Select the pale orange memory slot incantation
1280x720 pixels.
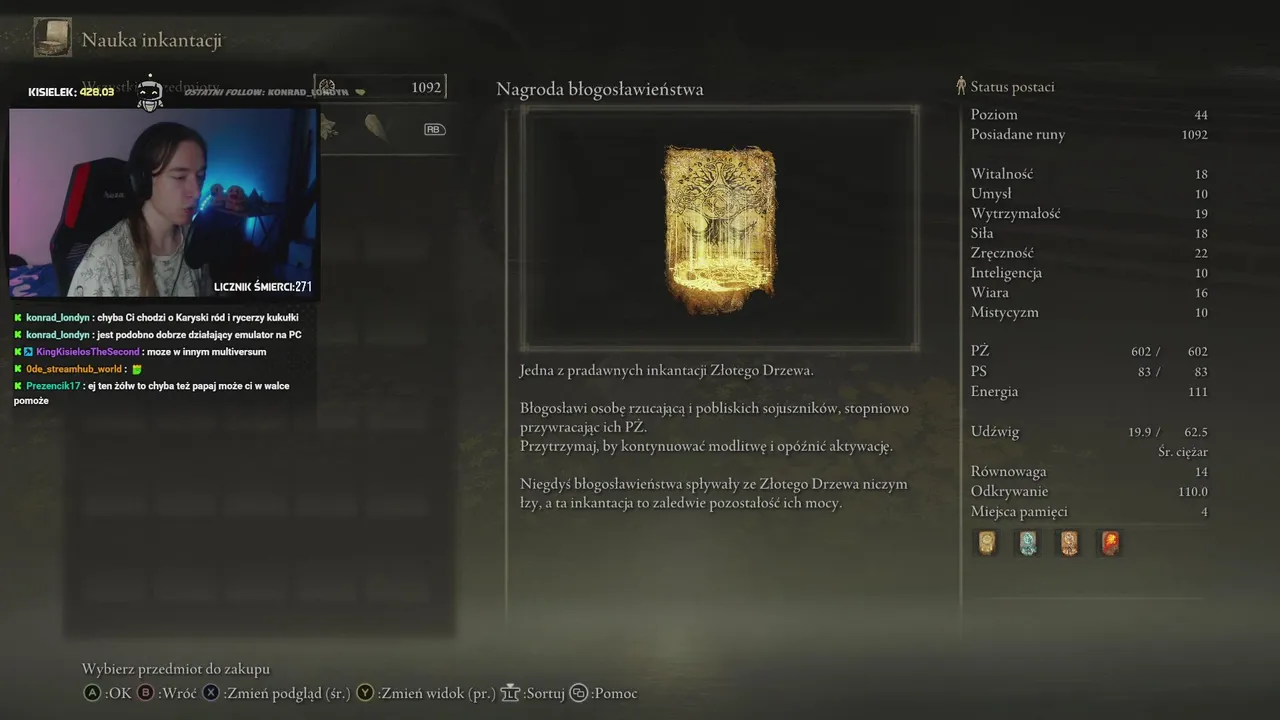(1069, 543)
